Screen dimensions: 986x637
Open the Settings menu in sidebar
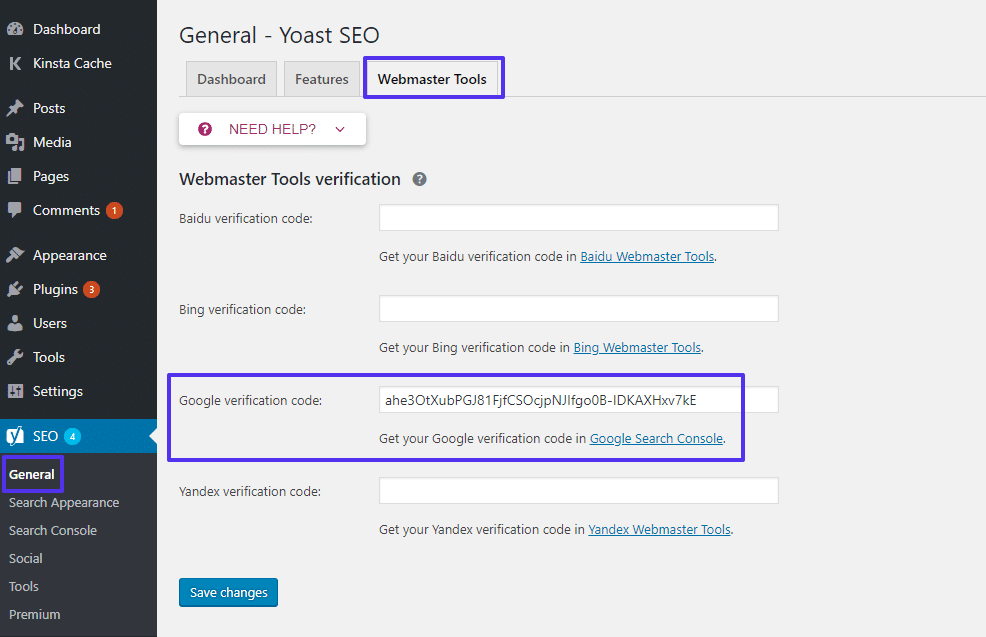pos(57,391)
